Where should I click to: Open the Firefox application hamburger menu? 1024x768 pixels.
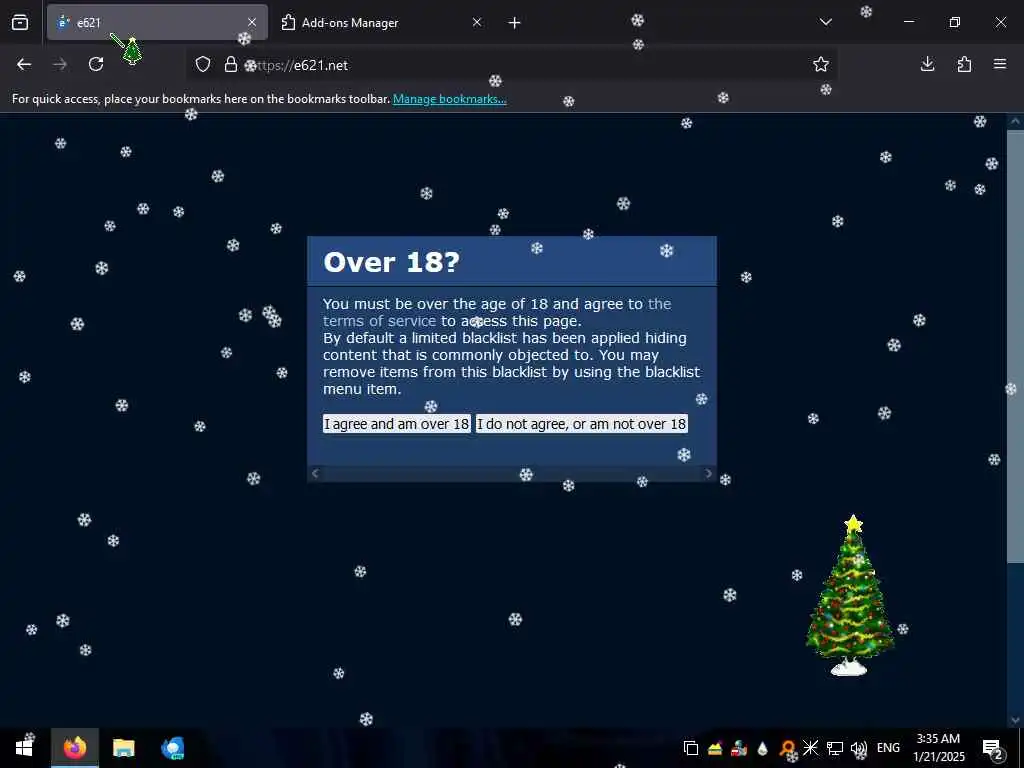coord(1000,64)
